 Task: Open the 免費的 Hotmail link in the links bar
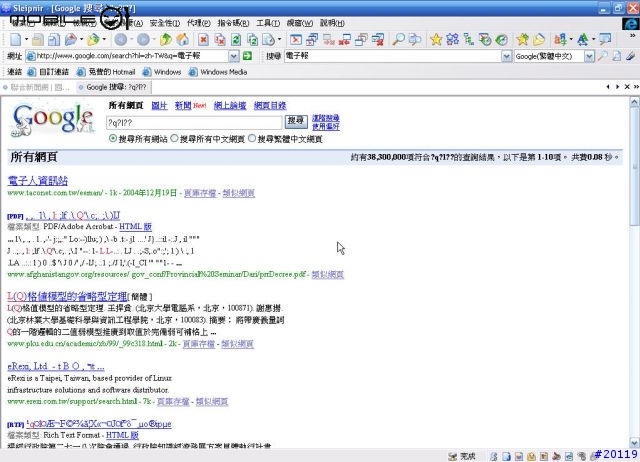106,72
